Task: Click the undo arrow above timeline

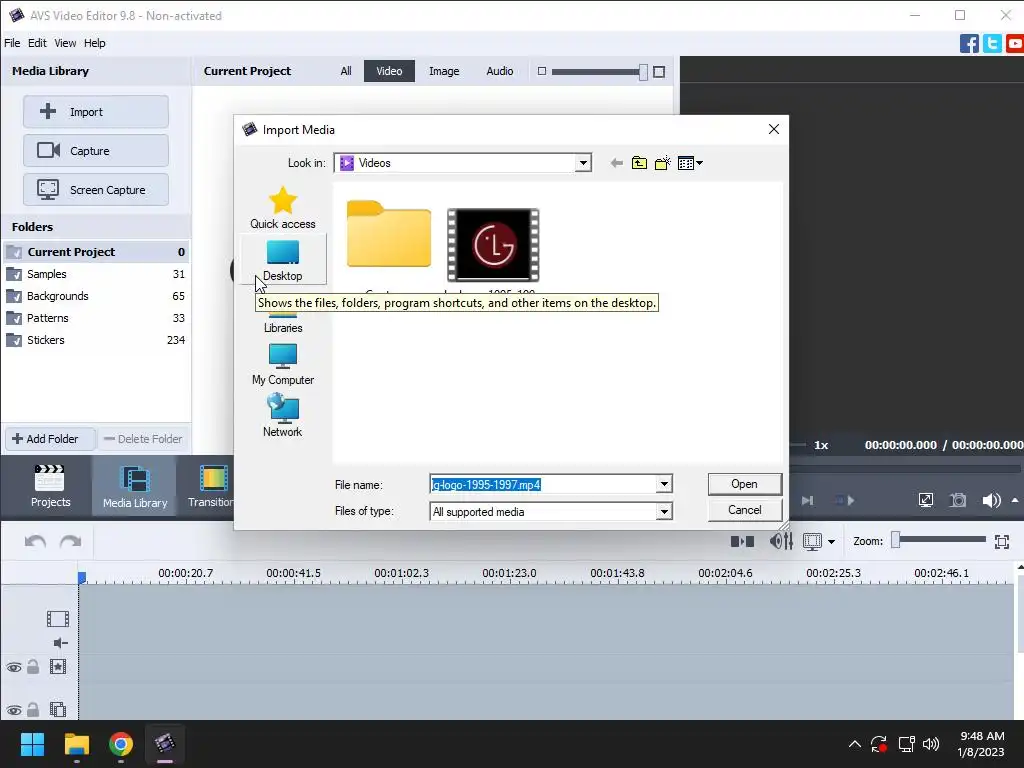Action: pos(35,541)
